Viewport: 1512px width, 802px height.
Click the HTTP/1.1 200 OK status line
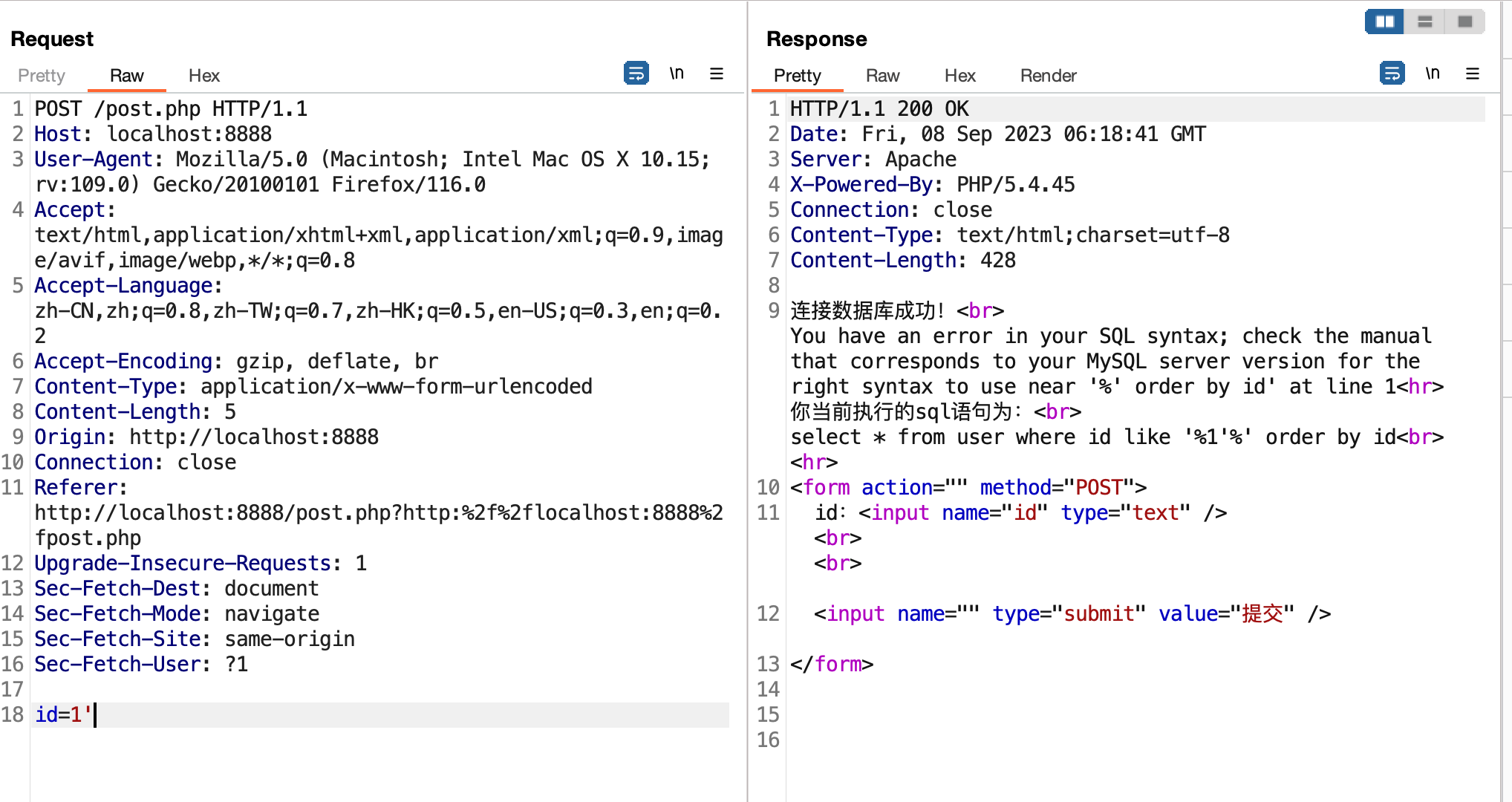pos(879,109)
